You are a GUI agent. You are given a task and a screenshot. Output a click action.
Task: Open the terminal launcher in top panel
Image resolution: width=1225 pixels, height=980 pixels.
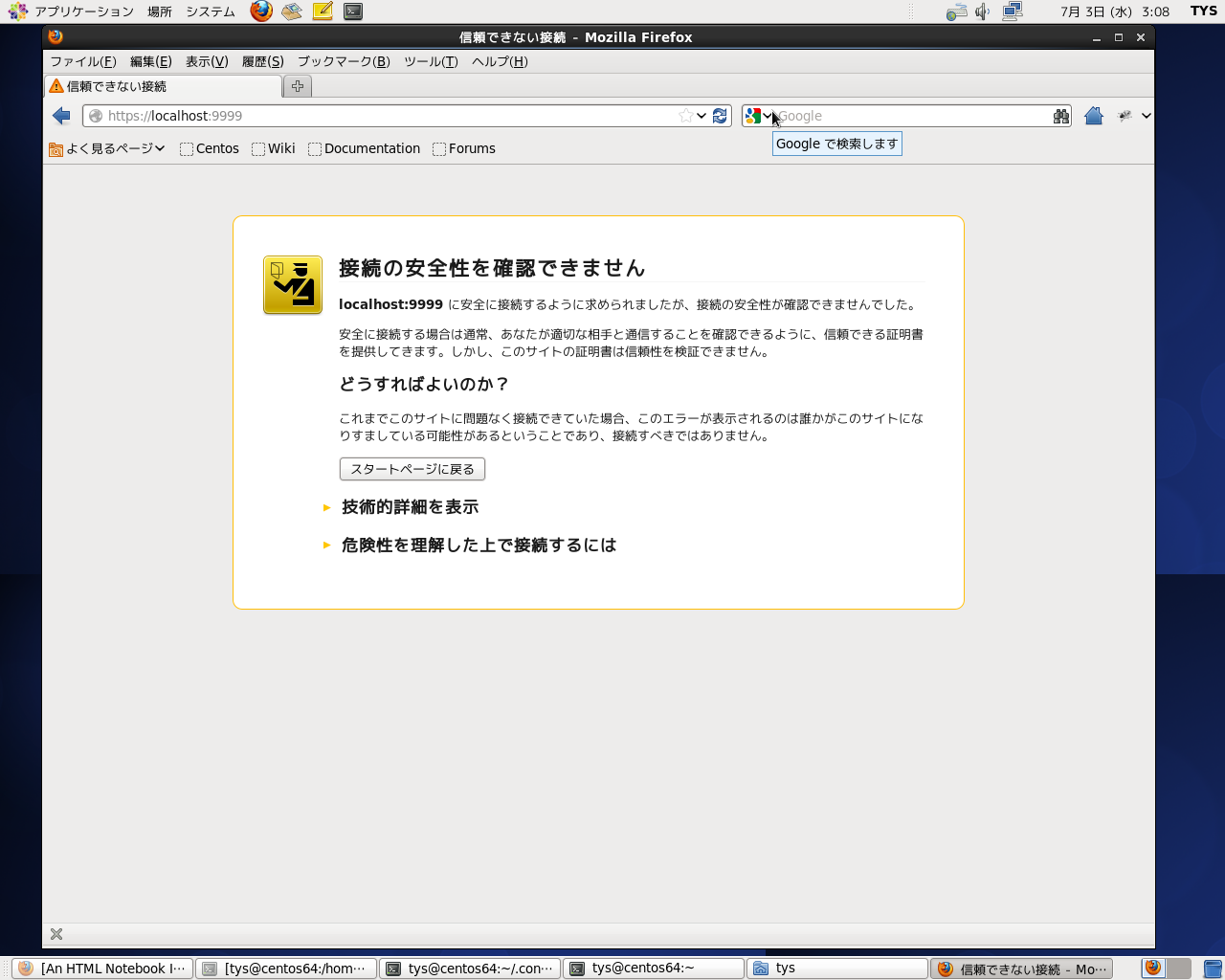click(x=353, y=11)
